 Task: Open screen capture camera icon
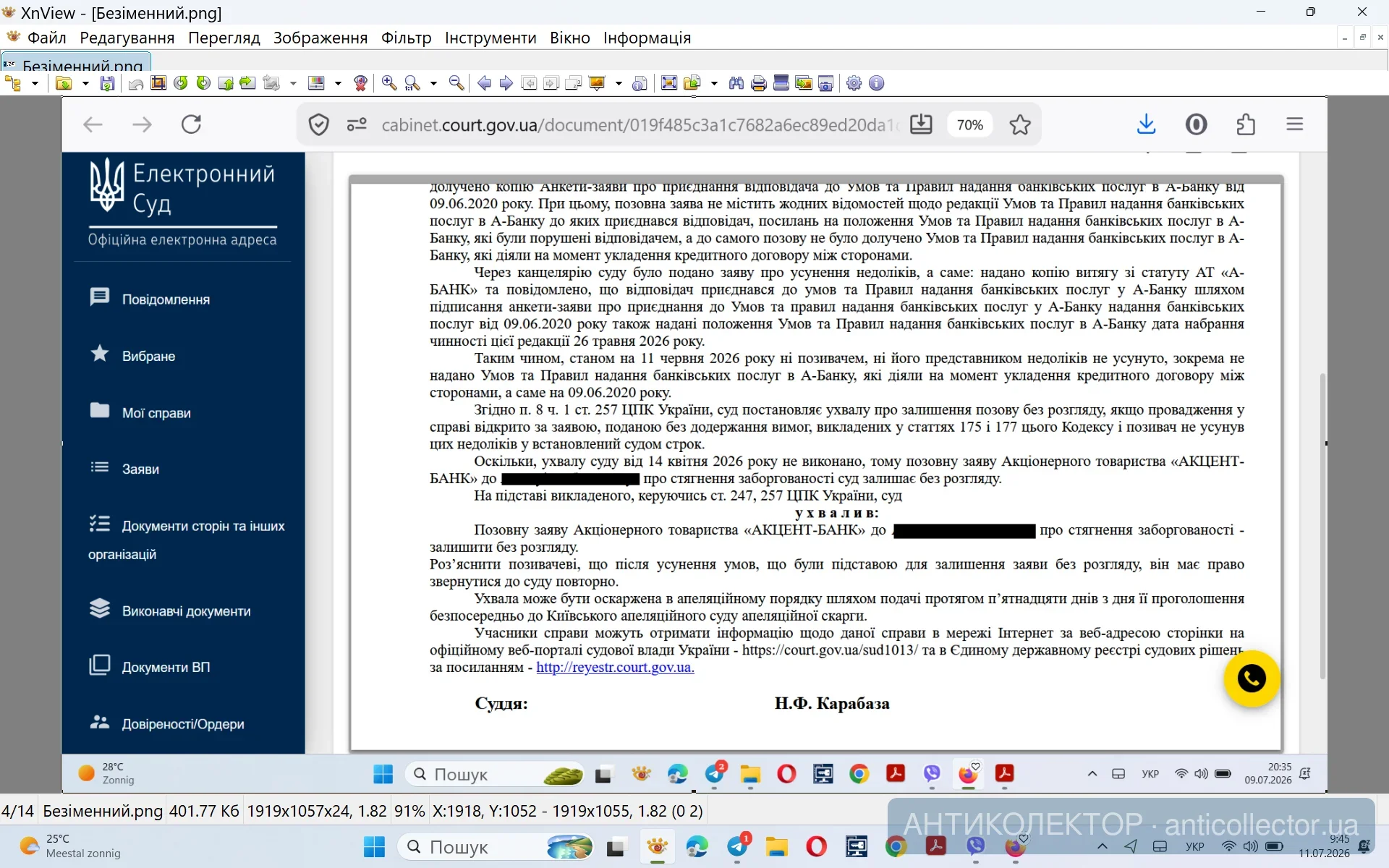click(825, 84)
